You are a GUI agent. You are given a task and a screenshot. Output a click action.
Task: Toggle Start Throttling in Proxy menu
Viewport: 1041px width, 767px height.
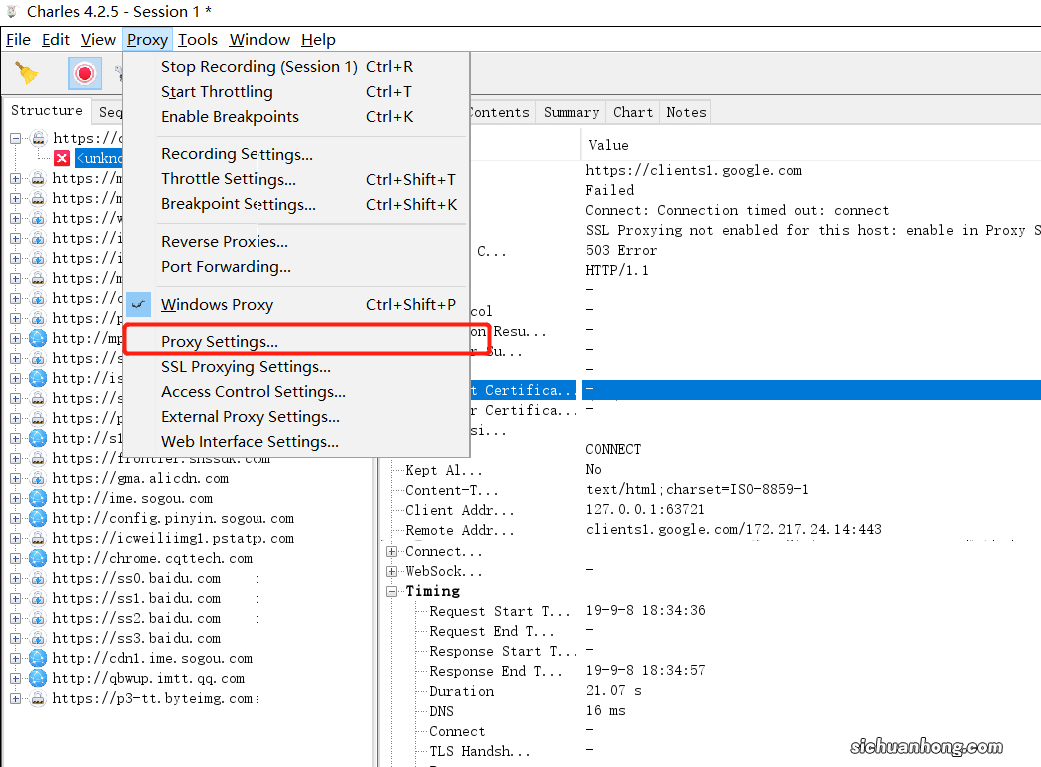[x=216, y=92]
